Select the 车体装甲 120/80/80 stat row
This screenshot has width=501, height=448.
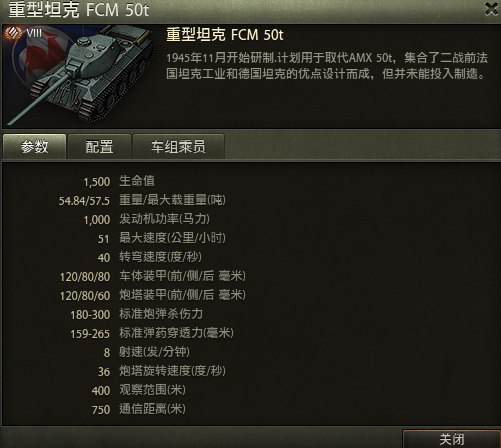click(153, 276)
